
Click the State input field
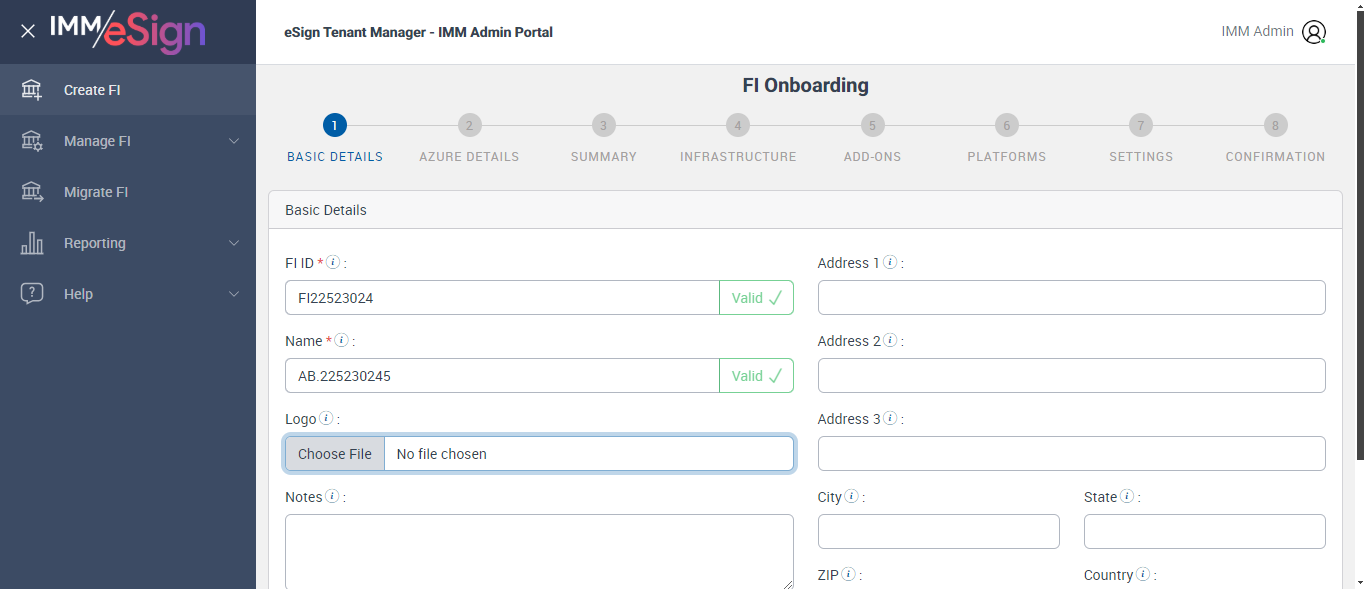[x=1204, y=532]
